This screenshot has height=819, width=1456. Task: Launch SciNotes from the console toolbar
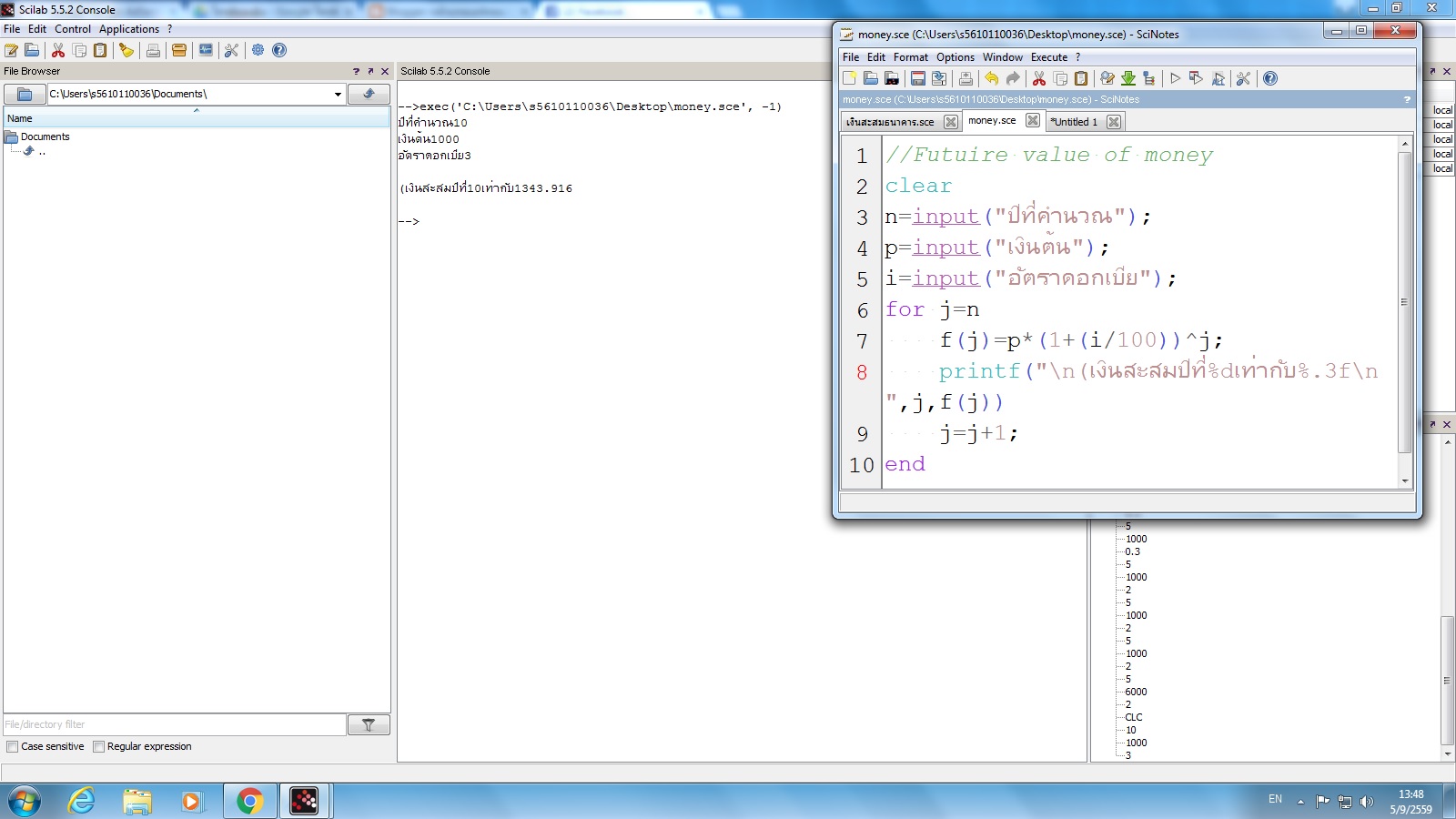click(12, 50)
